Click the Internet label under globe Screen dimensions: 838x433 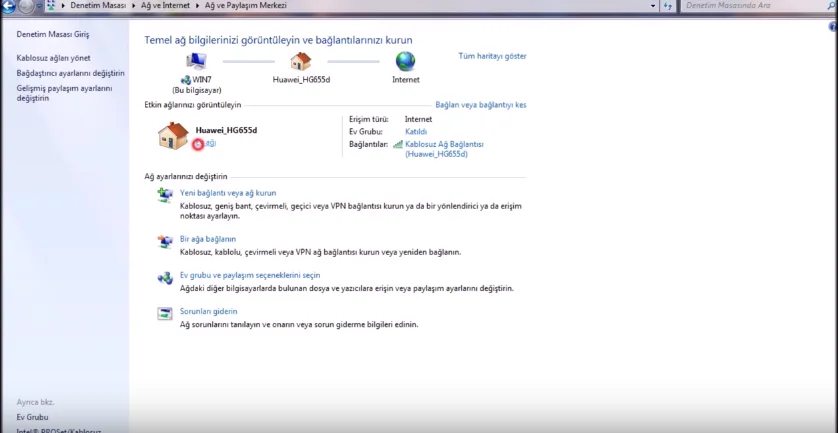(x=406, y=80)
